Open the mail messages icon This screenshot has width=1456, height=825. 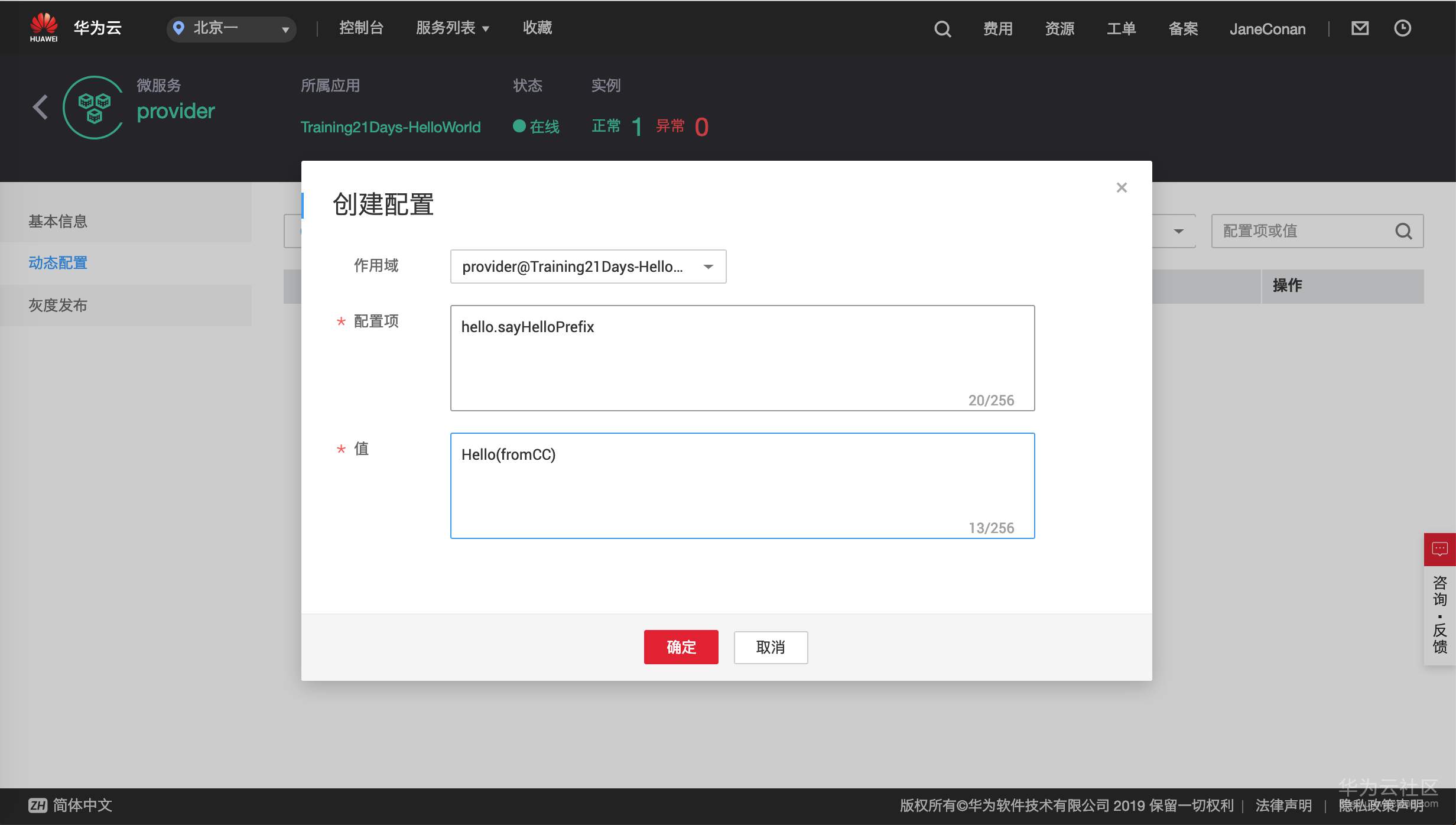coord(1360,28)
